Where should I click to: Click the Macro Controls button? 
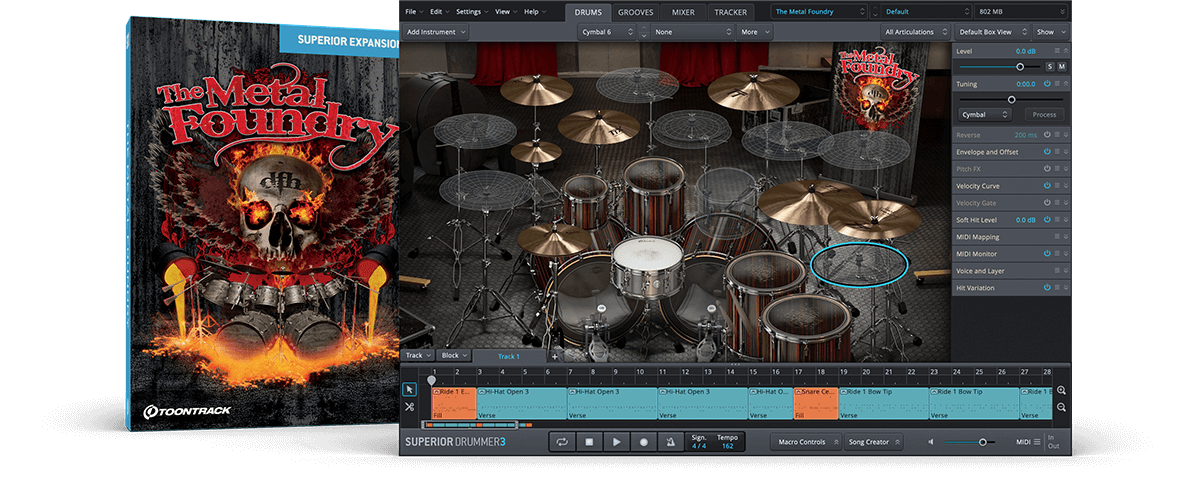801,441
